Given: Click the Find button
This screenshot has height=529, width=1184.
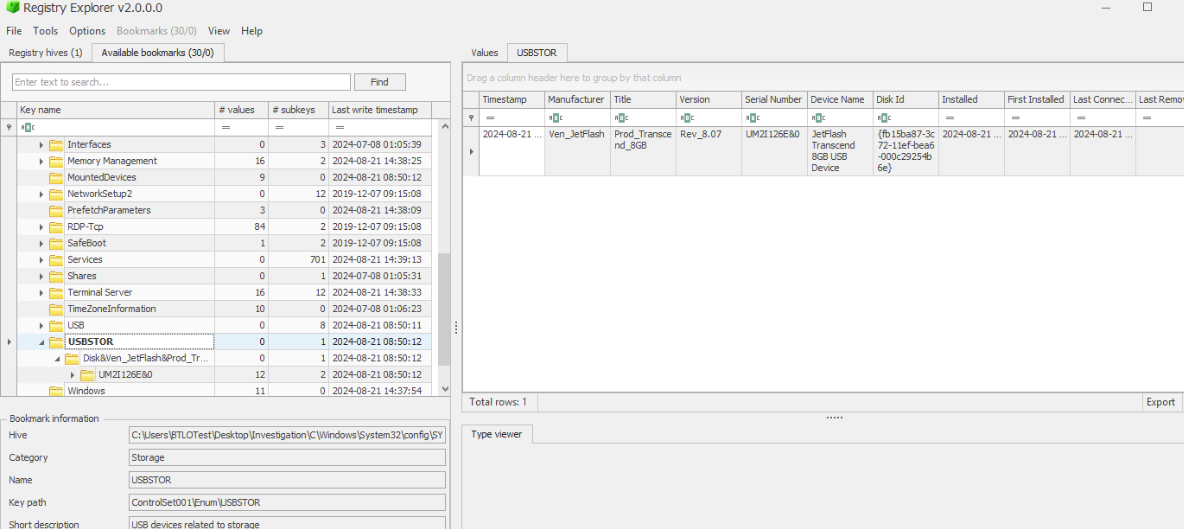Looking at the screenshot, I should pyautogui.click(x=379, y=82).
